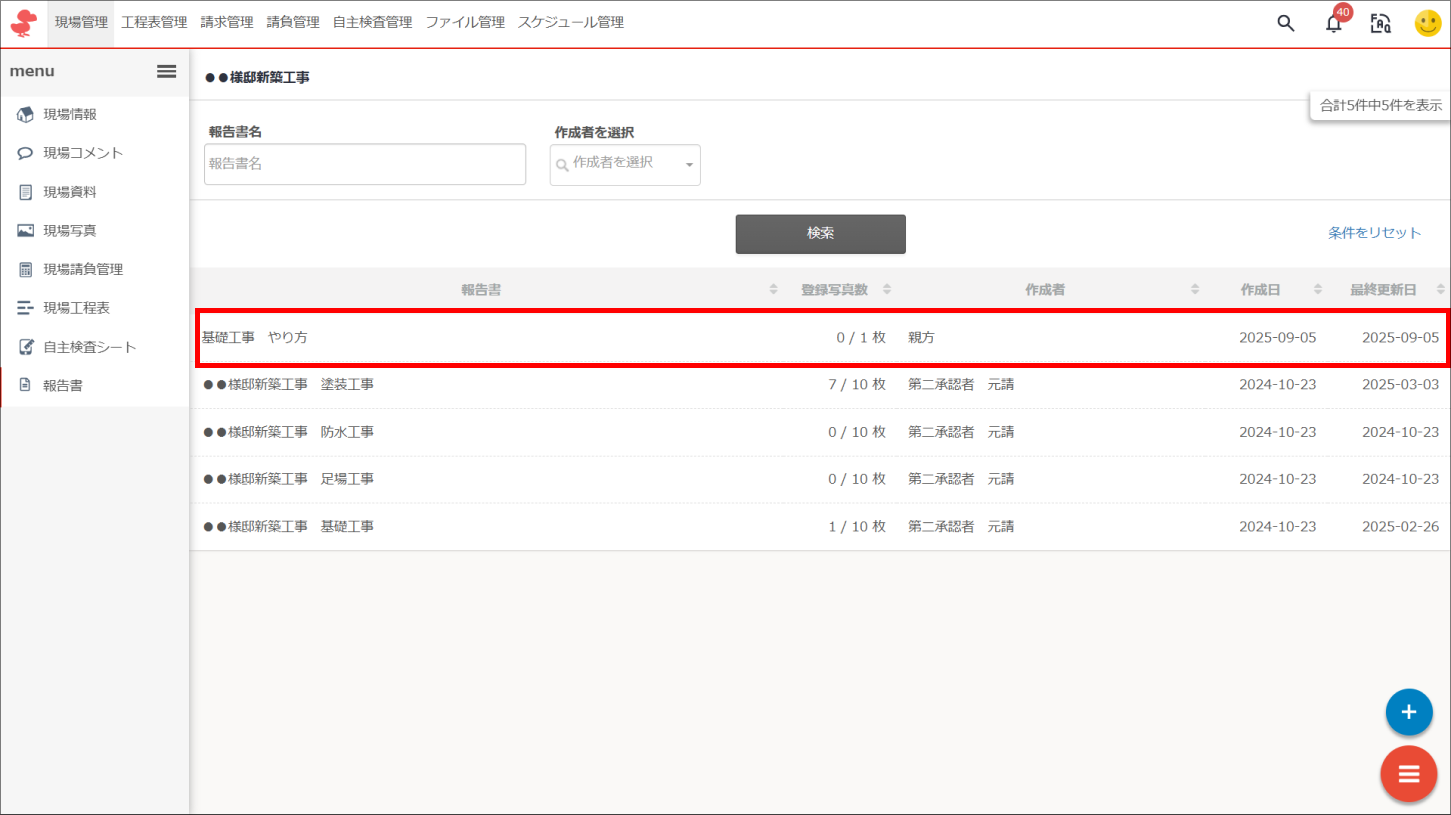Open the search magnifier icon in header
The image size is (1451, 815).
[1286, 23]
